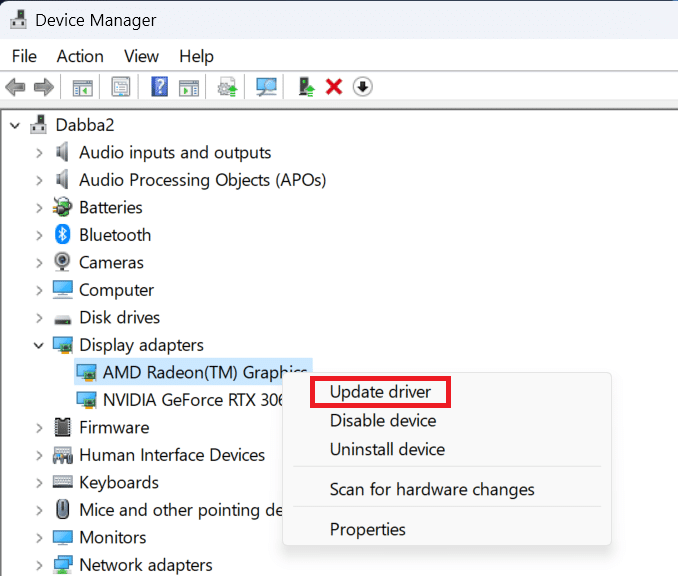Expand the Cameras category
The height and width of the screenshot is (576, 678).
point(39,263)
